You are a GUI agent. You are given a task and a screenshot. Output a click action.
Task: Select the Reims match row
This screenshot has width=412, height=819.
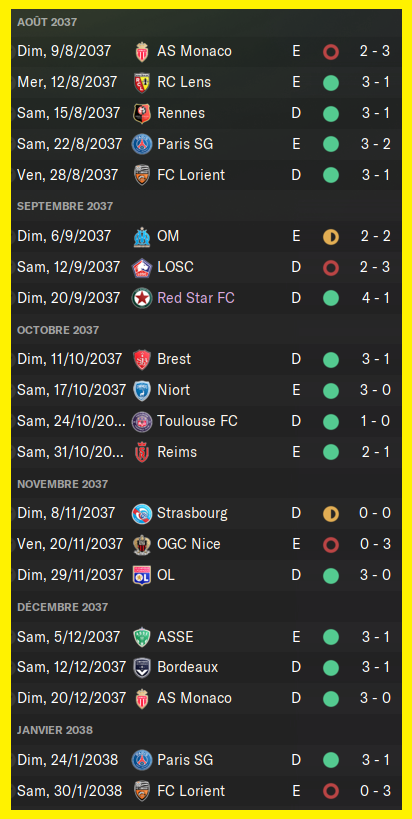(206, 452)
